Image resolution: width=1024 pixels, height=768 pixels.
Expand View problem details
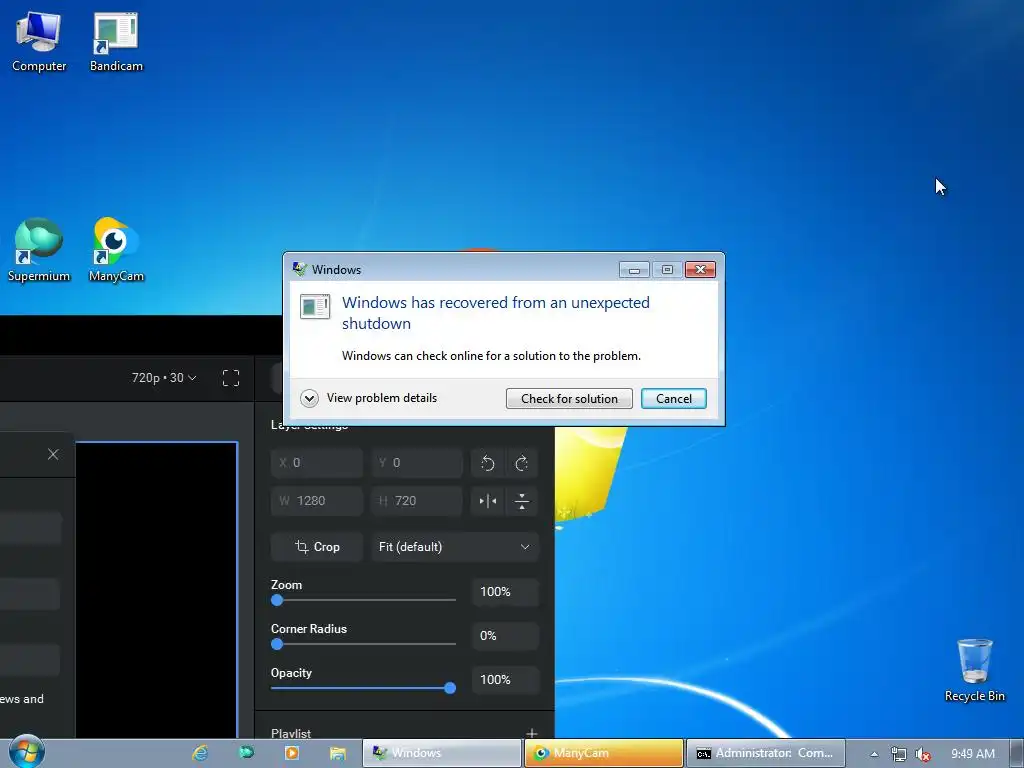(x=369, y=398)
